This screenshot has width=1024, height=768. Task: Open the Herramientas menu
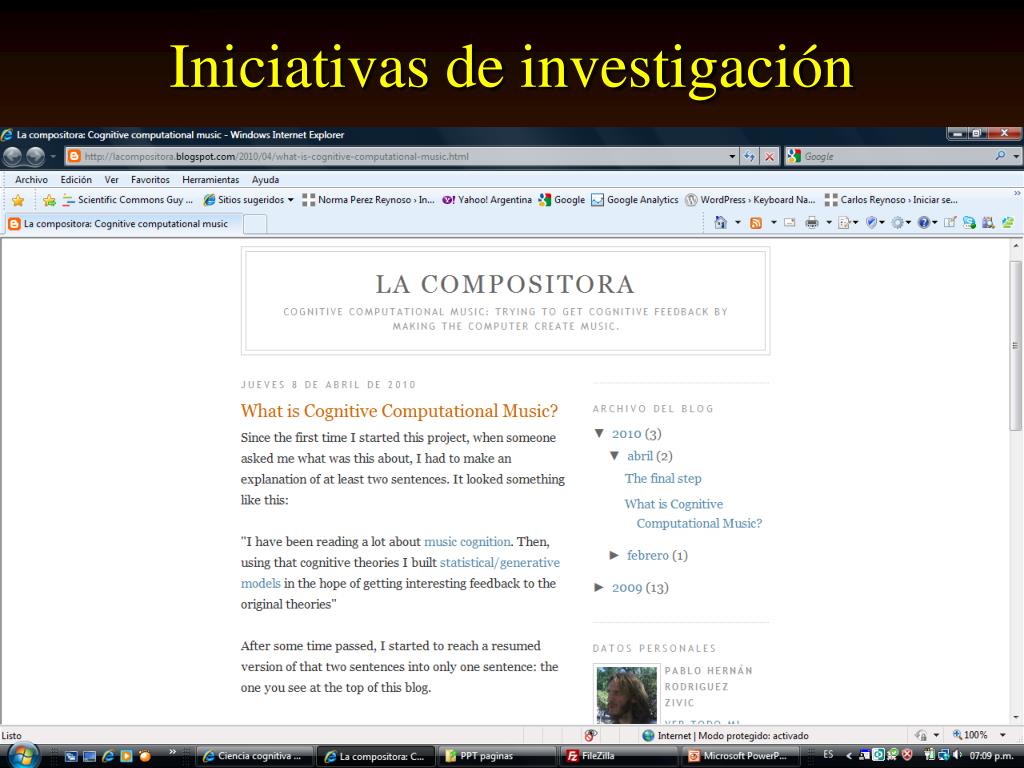[x=210, y=180]
